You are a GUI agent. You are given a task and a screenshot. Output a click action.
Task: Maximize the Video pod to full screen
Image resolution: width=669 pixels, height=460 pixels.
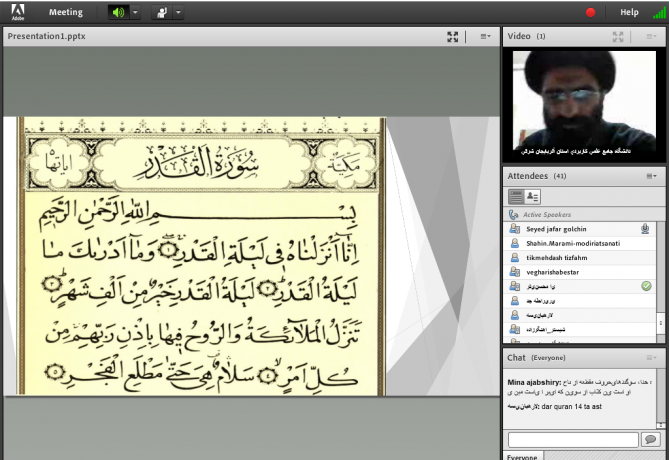pos(618,36)
